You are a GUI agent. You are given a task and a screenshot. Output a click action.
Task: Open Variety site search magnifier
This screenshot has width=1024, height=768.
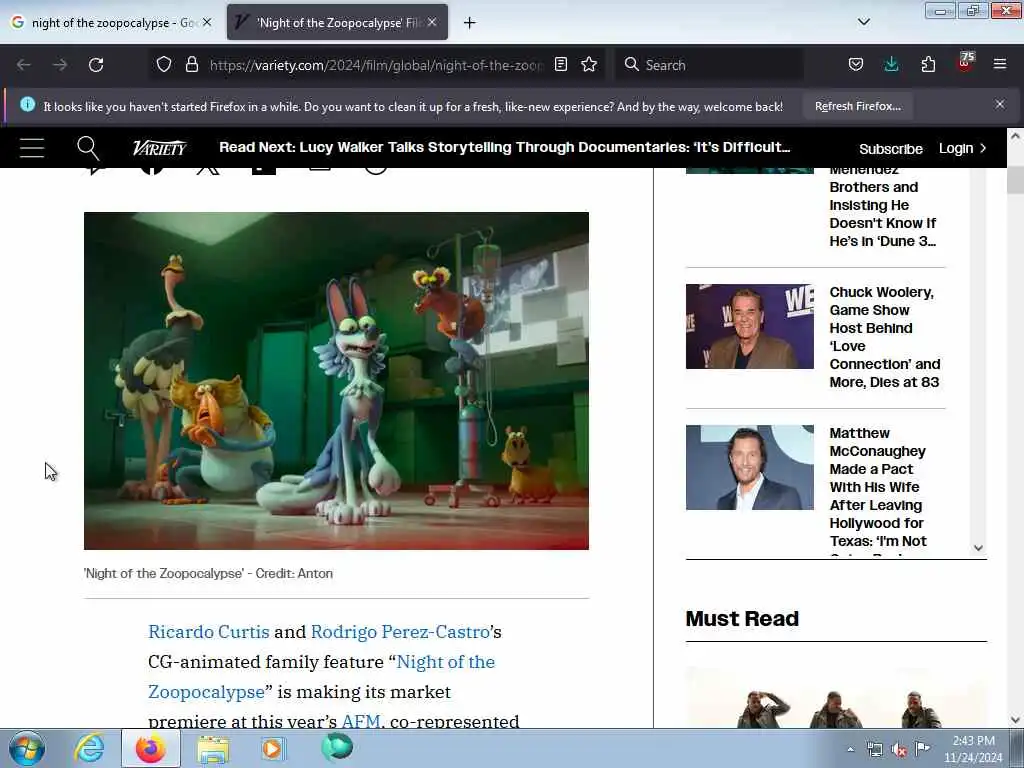pos(88,148)
